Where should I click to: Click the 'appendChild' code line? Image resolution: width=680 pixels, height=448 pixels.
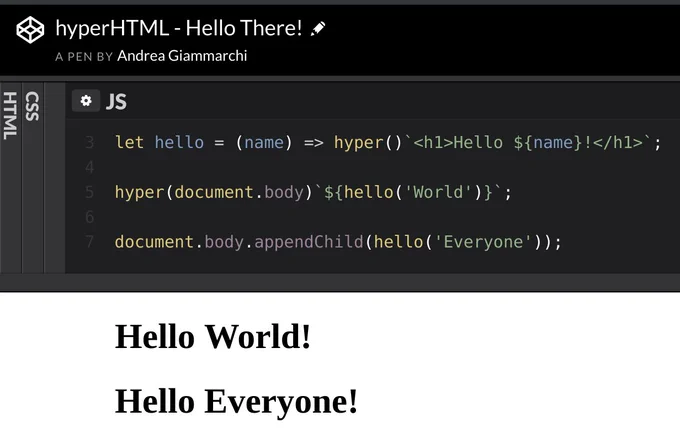[x=338, y=242]
